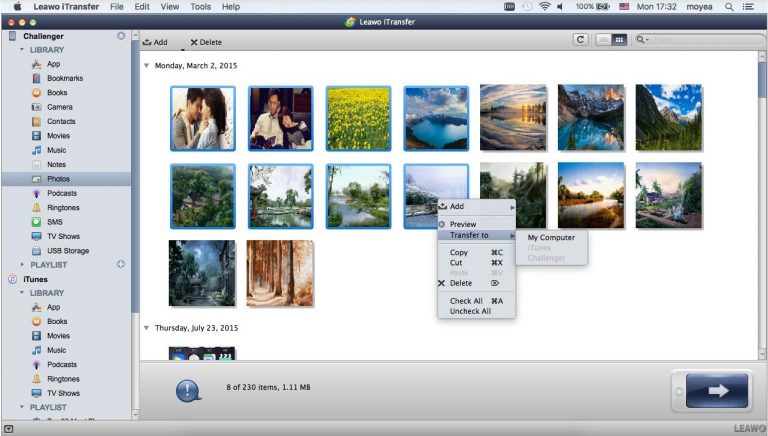Collapse iTunes LIBRARY section
This screenshot has height=436, width=768.
point(22,293)
